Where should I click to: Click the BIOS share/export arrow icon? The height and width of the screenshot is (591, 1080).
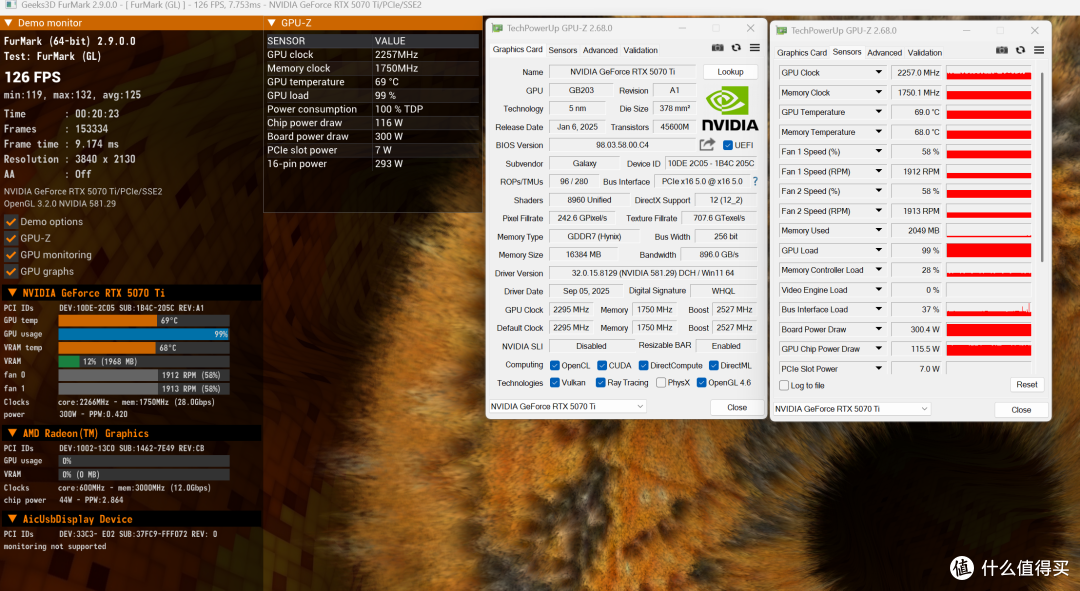[707, 145]
